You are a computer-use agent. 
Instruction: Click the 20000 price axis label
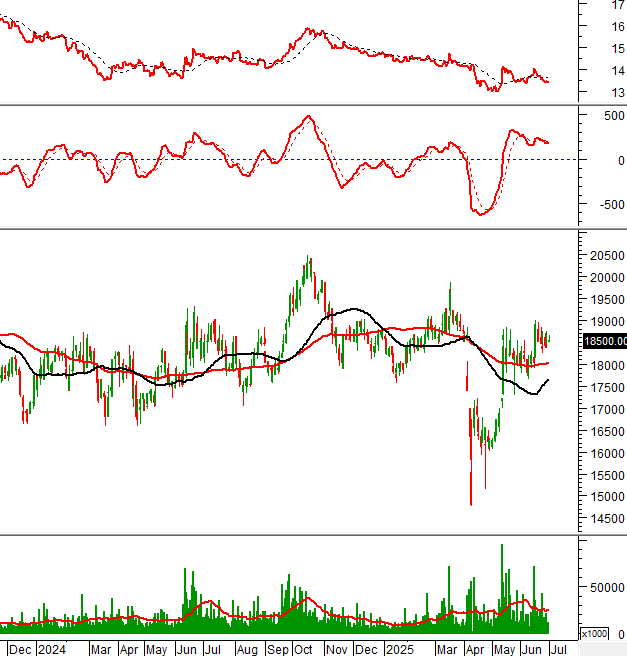(x=607, y=278)
